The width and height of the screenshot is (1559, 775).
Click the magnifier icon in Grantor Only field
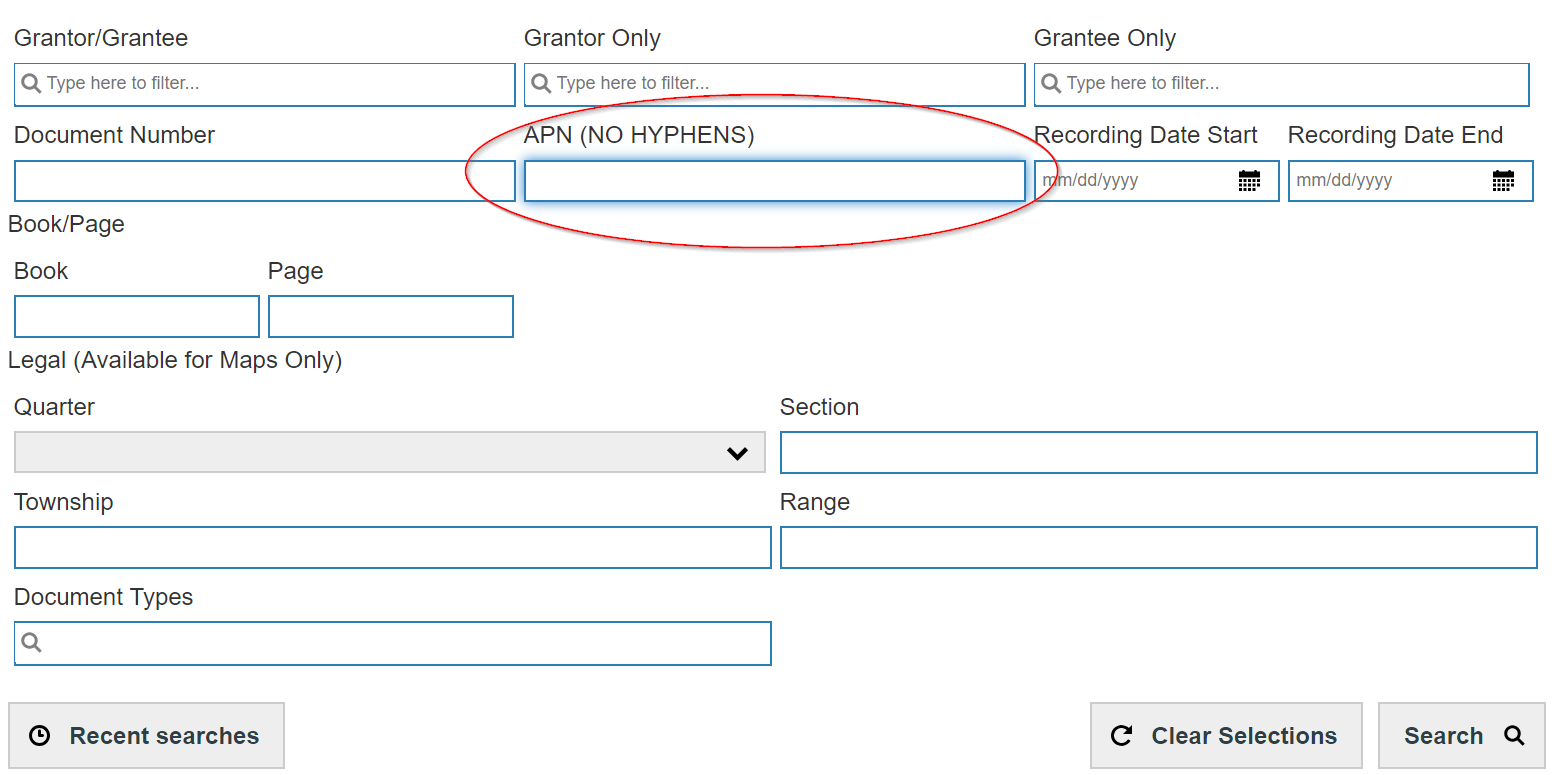point(541,84)
